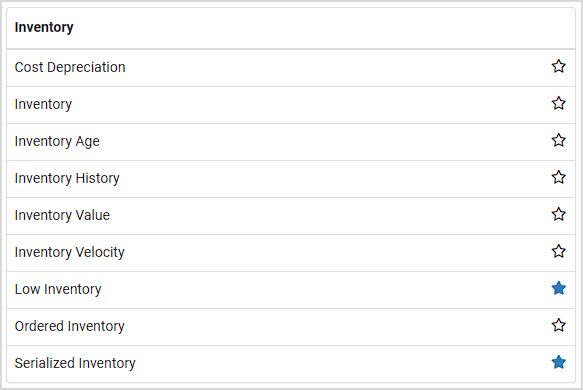Remove Serialized Inventory from favorites
The image size is (583, 390).
point(558,362)
